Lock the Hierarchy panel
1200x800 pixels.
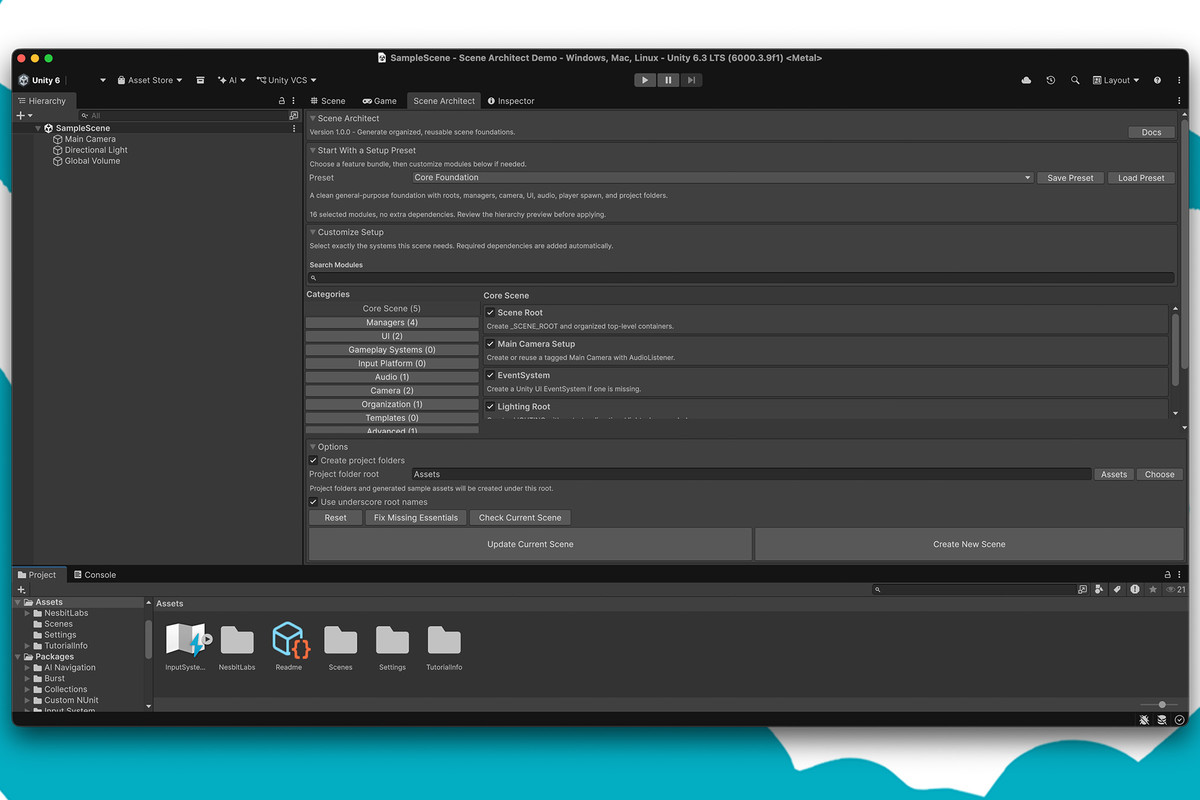coord(282,101)
